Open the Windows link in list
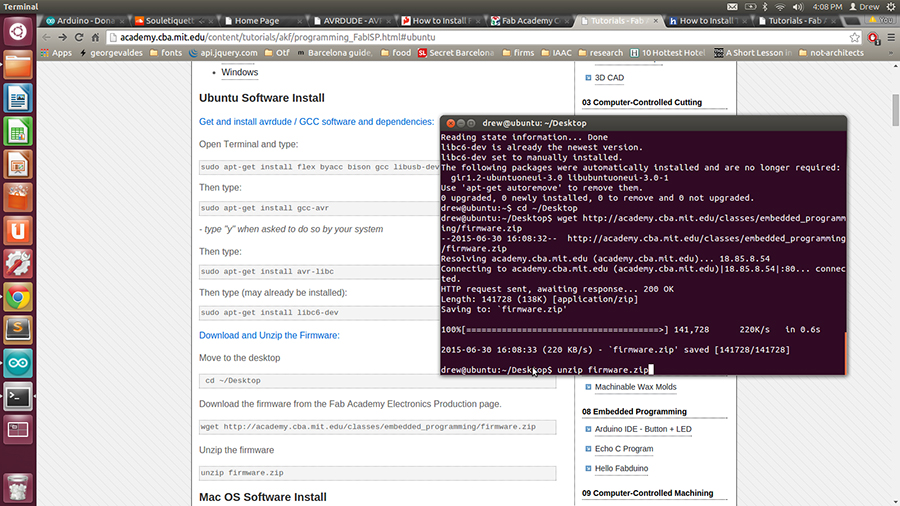Image resolution: width=900 pixels, height=506 pixels. (x=239, y=72)
